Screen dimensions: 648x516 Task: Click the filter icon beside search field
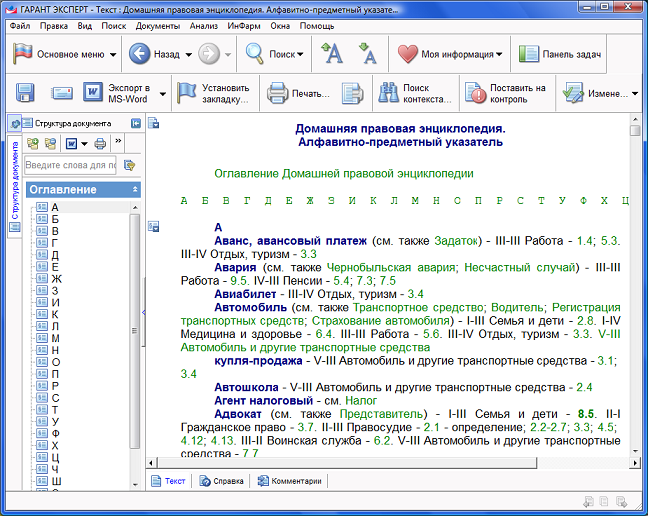(129, 165)
